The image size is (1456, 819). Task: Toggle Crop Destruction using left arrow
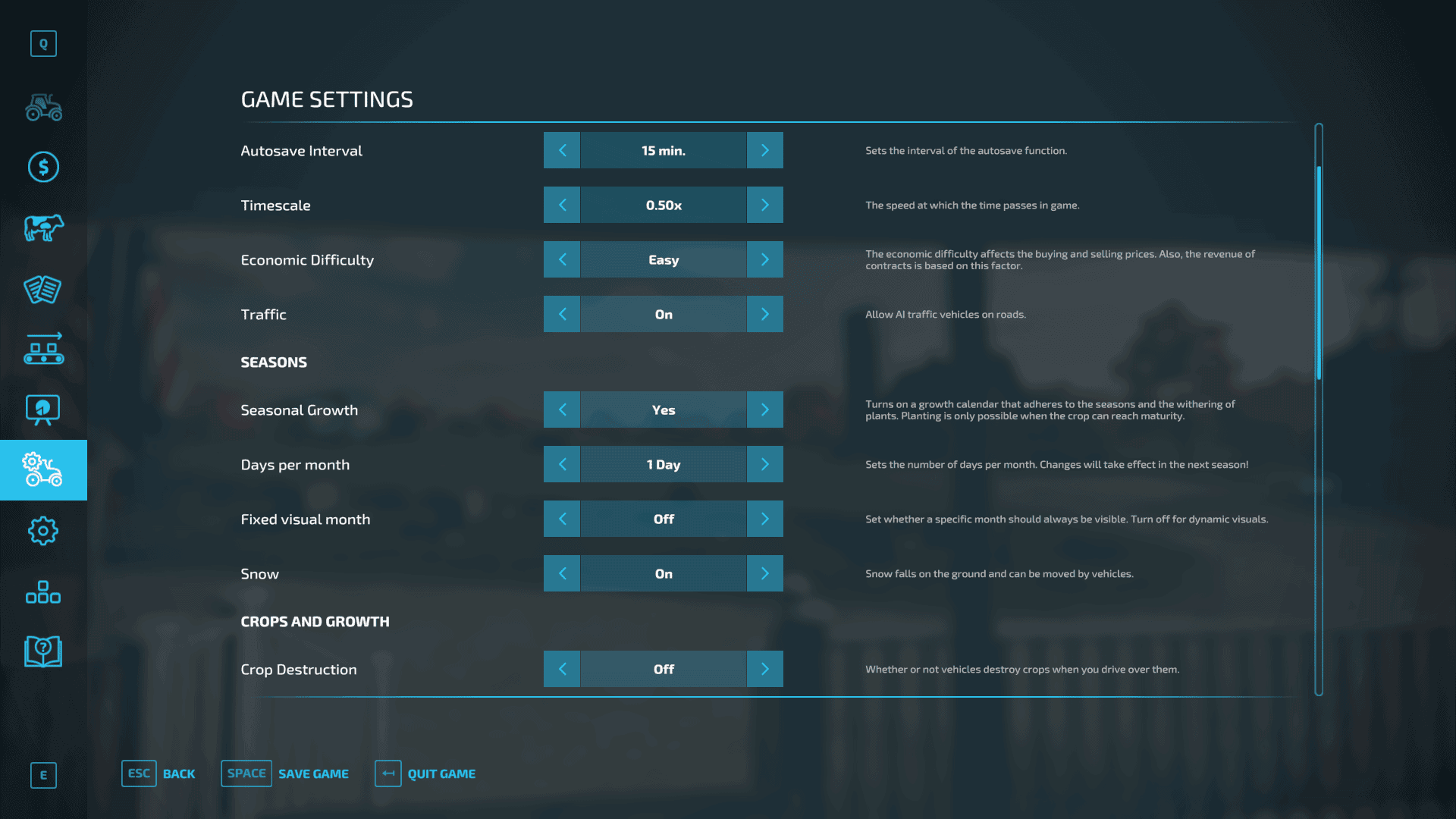[x=562, y=669]
